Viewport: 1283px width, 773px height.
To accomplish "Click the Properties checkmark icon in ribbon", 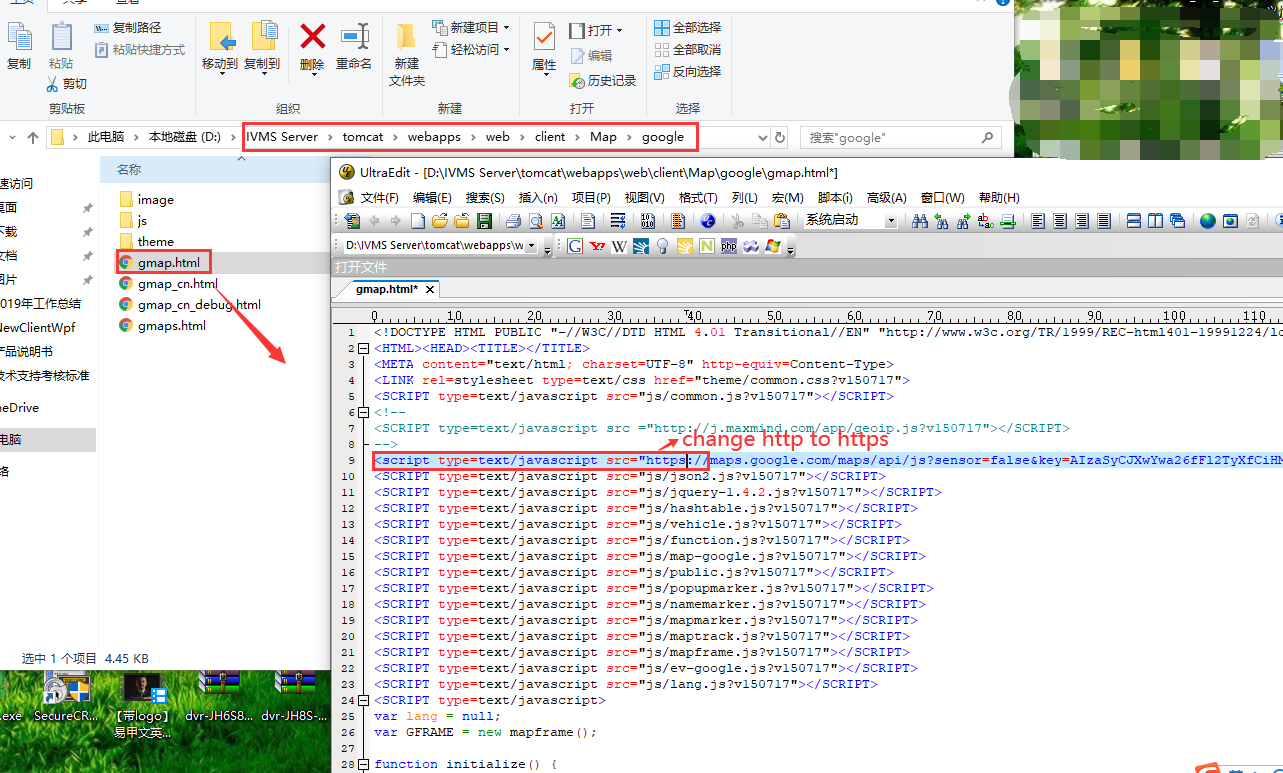I will point(544,46).
